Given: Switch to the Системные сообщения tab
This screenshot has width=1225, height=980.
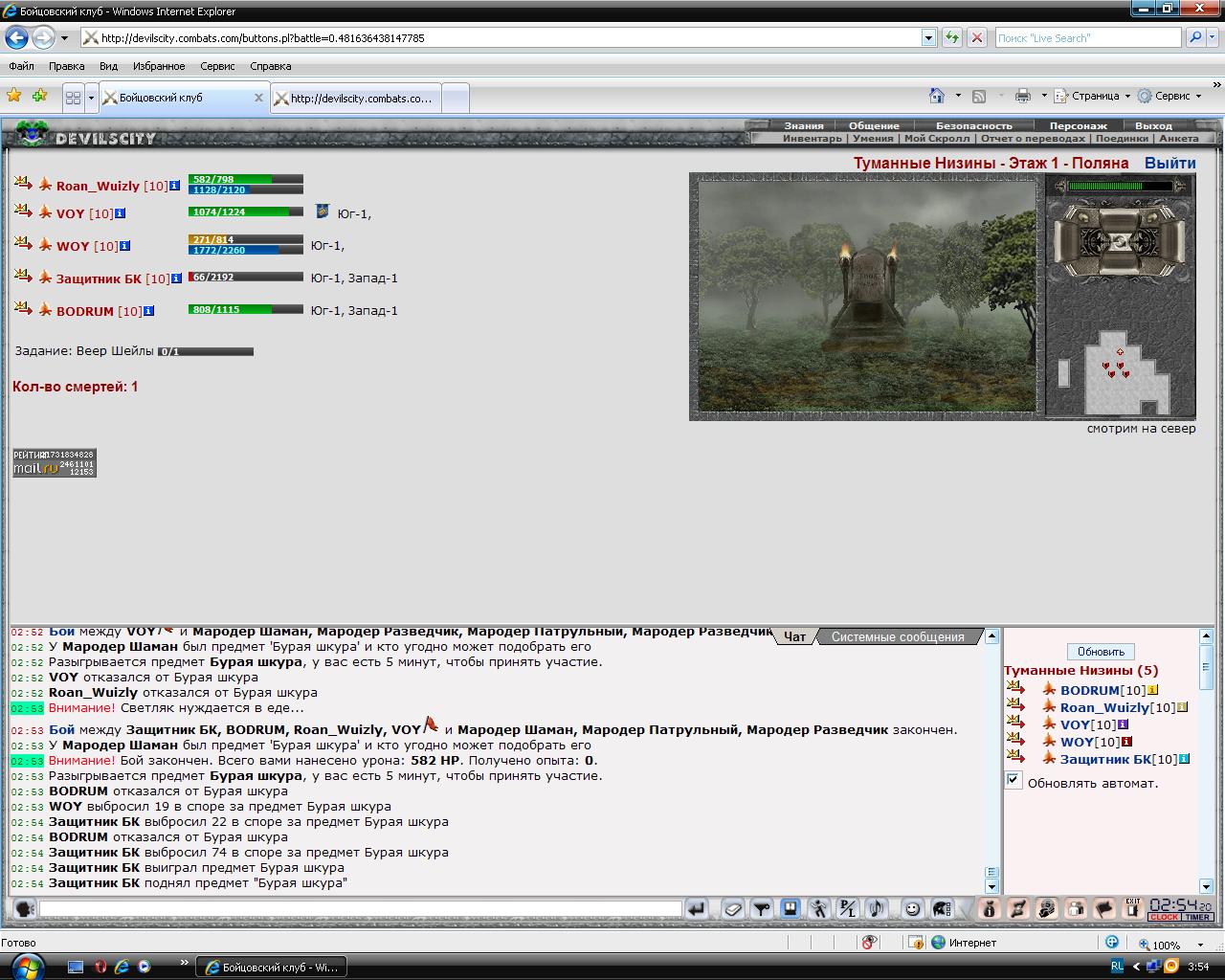Looking at the screenshot, I should coord(898,636).
